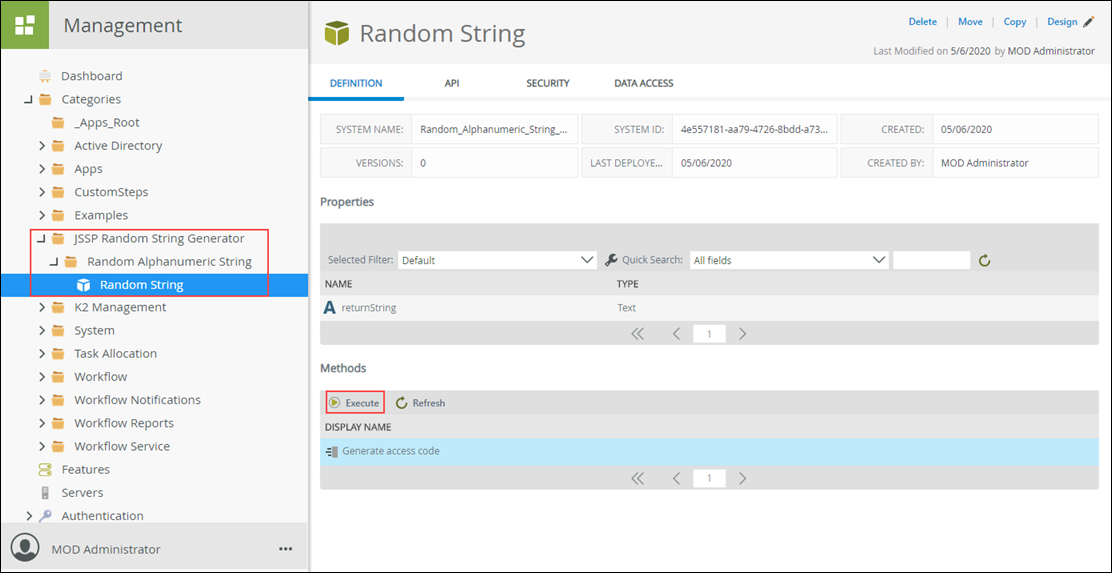Open the Security tab
The width and height of the screenshot is (1112, 573).
pos(548,83)
